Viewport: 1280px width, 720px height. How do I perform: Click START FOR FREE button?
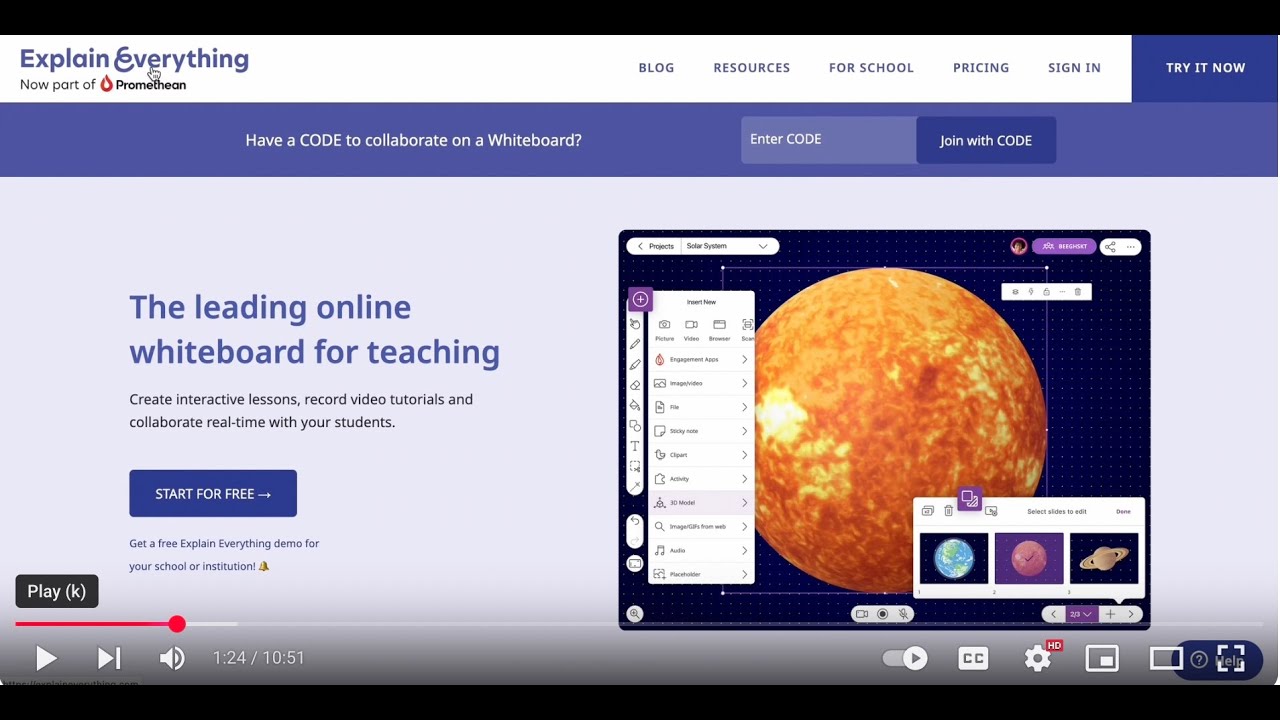(213, 493)
